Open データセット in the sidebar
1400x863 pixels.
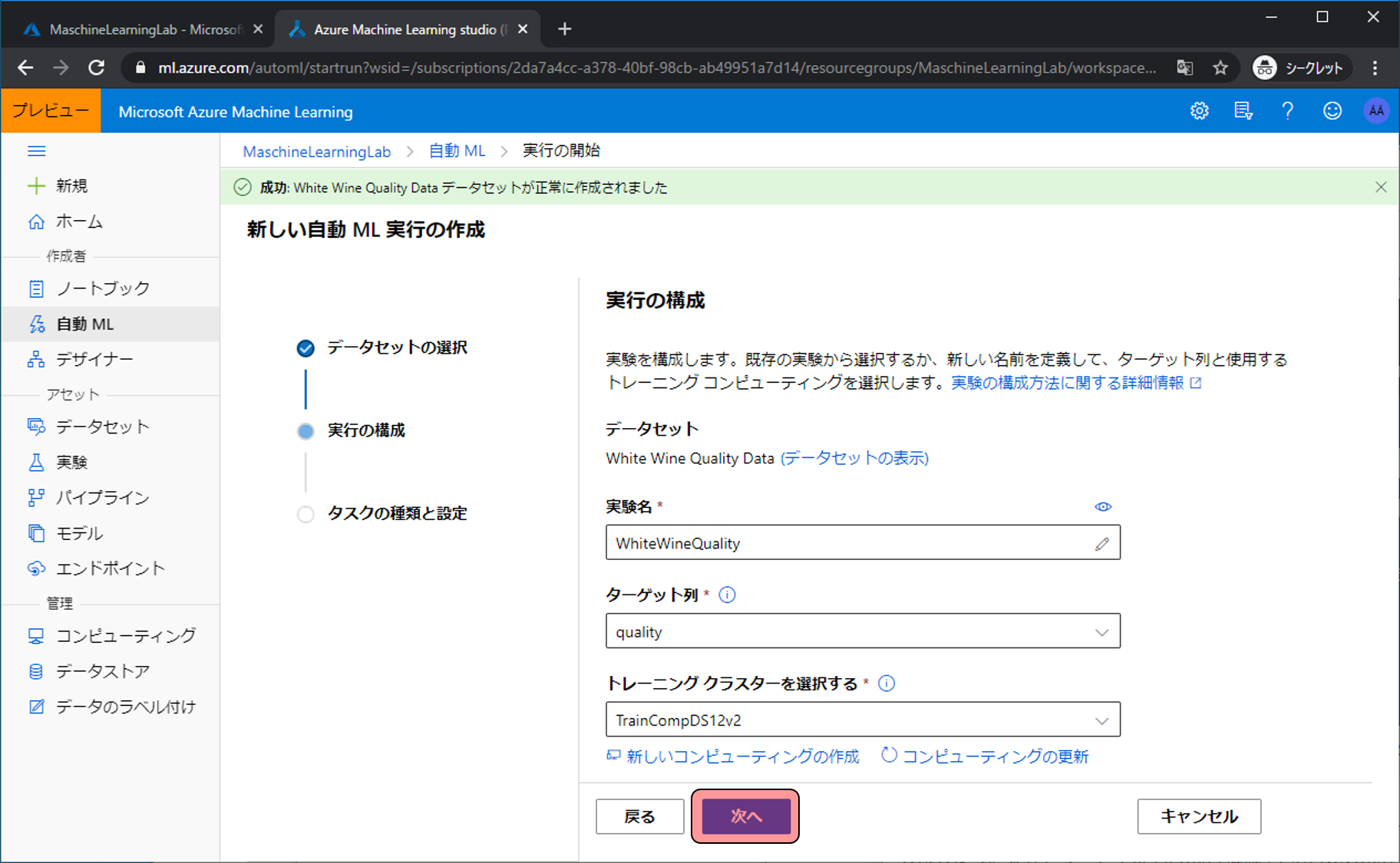[102, 427]
